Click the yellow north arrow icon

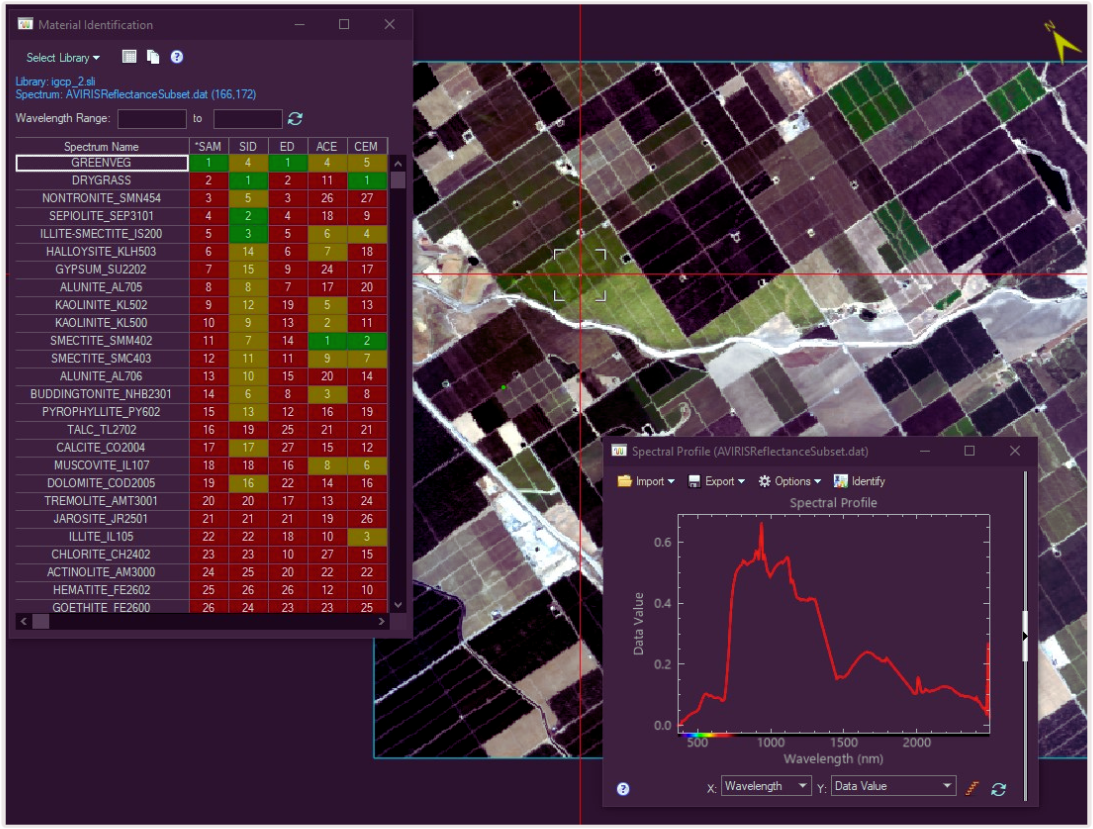[x=1063, y=42]
